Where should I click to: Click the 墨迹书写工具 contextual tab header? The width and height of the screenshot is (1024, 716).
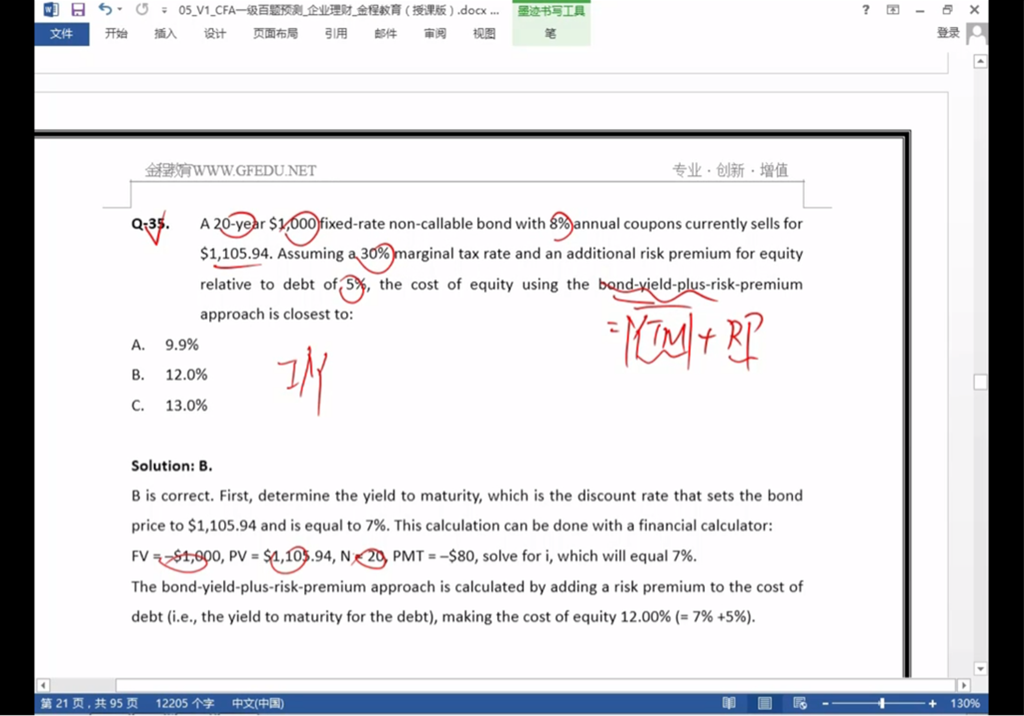(x=551, y=11)
